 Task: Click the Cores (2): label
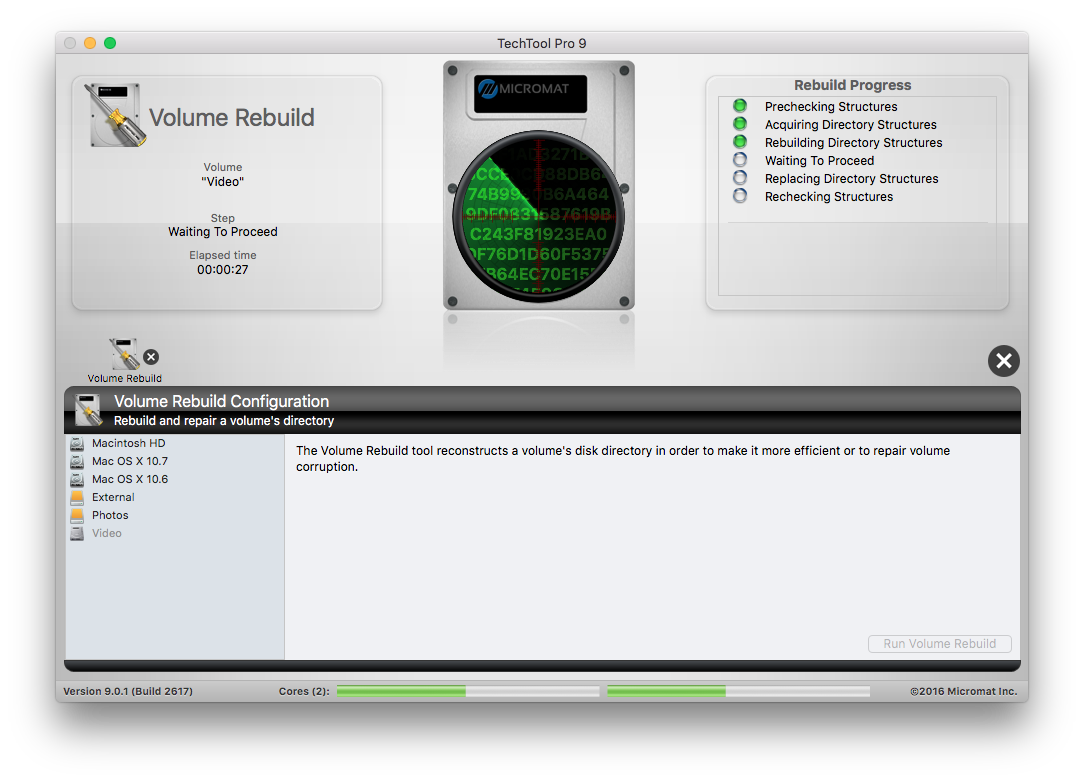(304, 691)
